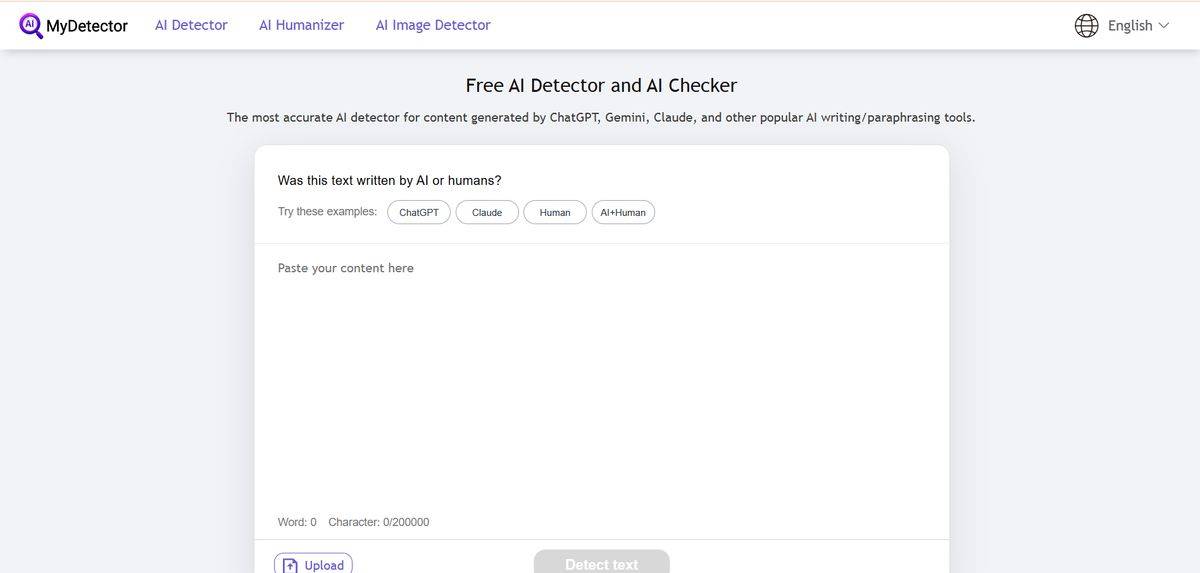Click 'Was this text written by AI or humans?'
Viewport: 1200px width, 573px height.
pyautogui.click(x=390, y=180)
